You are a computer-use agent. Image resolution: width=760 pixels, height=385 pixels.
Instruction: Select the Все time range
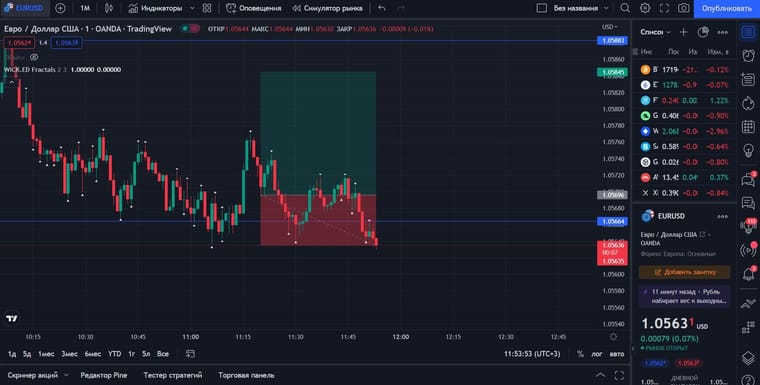click(163, 354)
